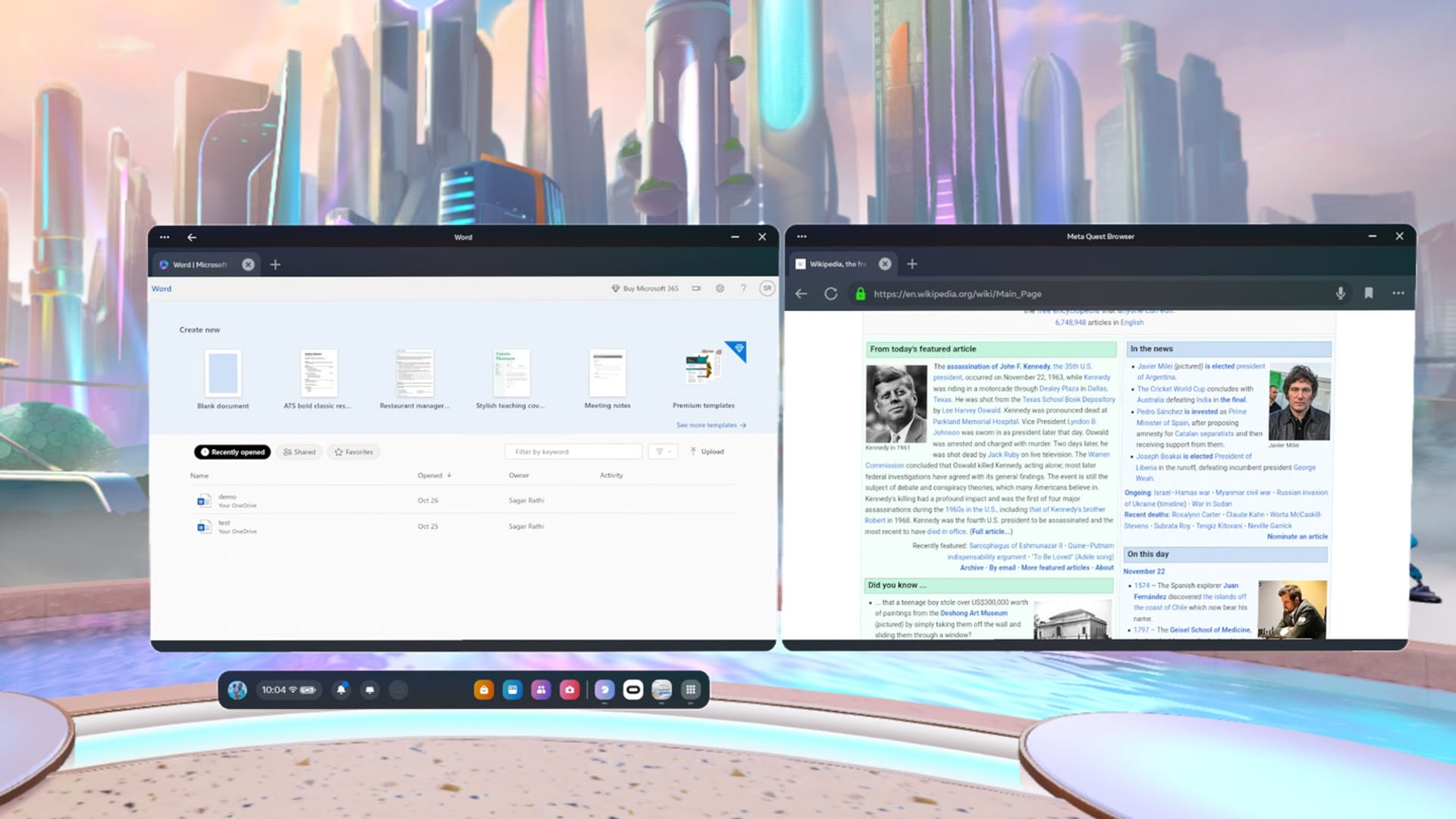Click the Name column header
The image size is (1456, 819).
199,475
